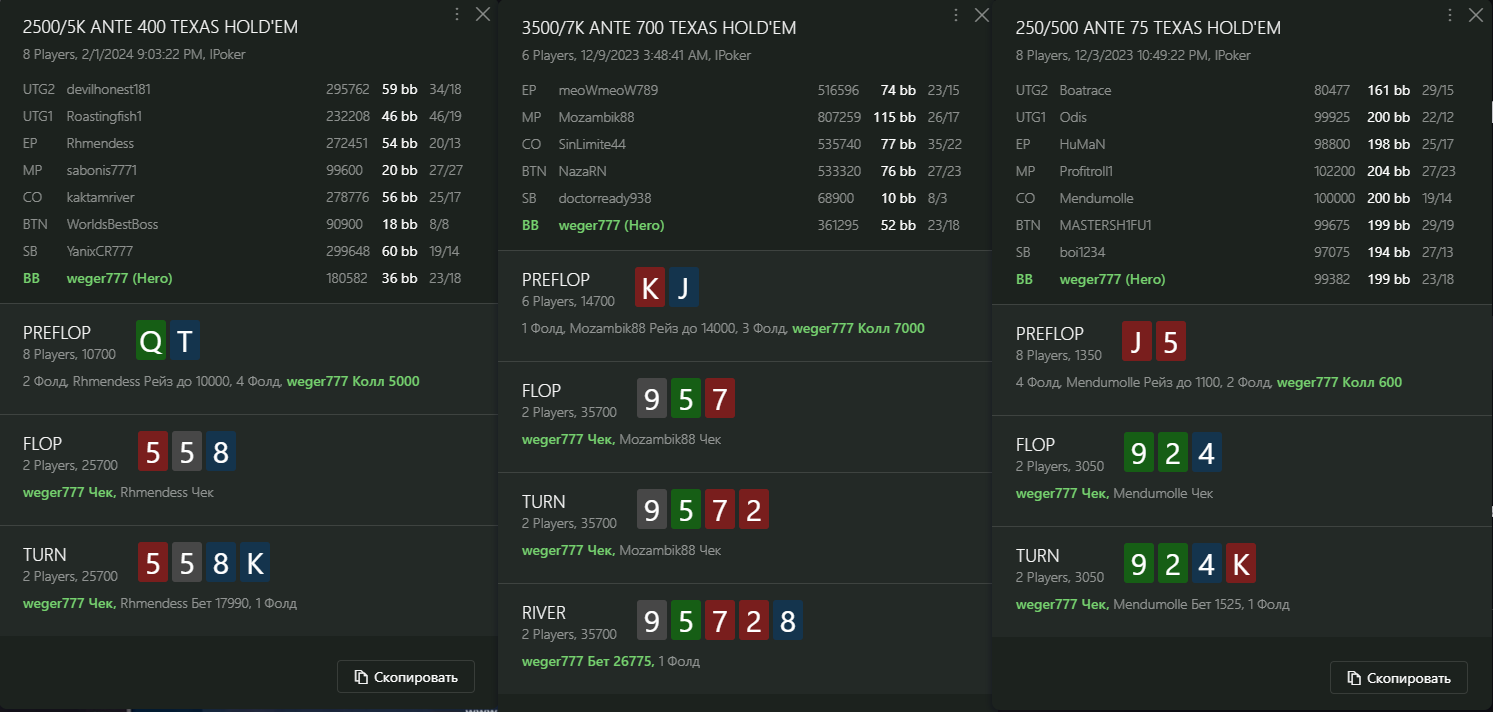The height and width of the screenshot is (712, 1493).
Task: Select player WorldsBestBoss
Action: (112, 224)
